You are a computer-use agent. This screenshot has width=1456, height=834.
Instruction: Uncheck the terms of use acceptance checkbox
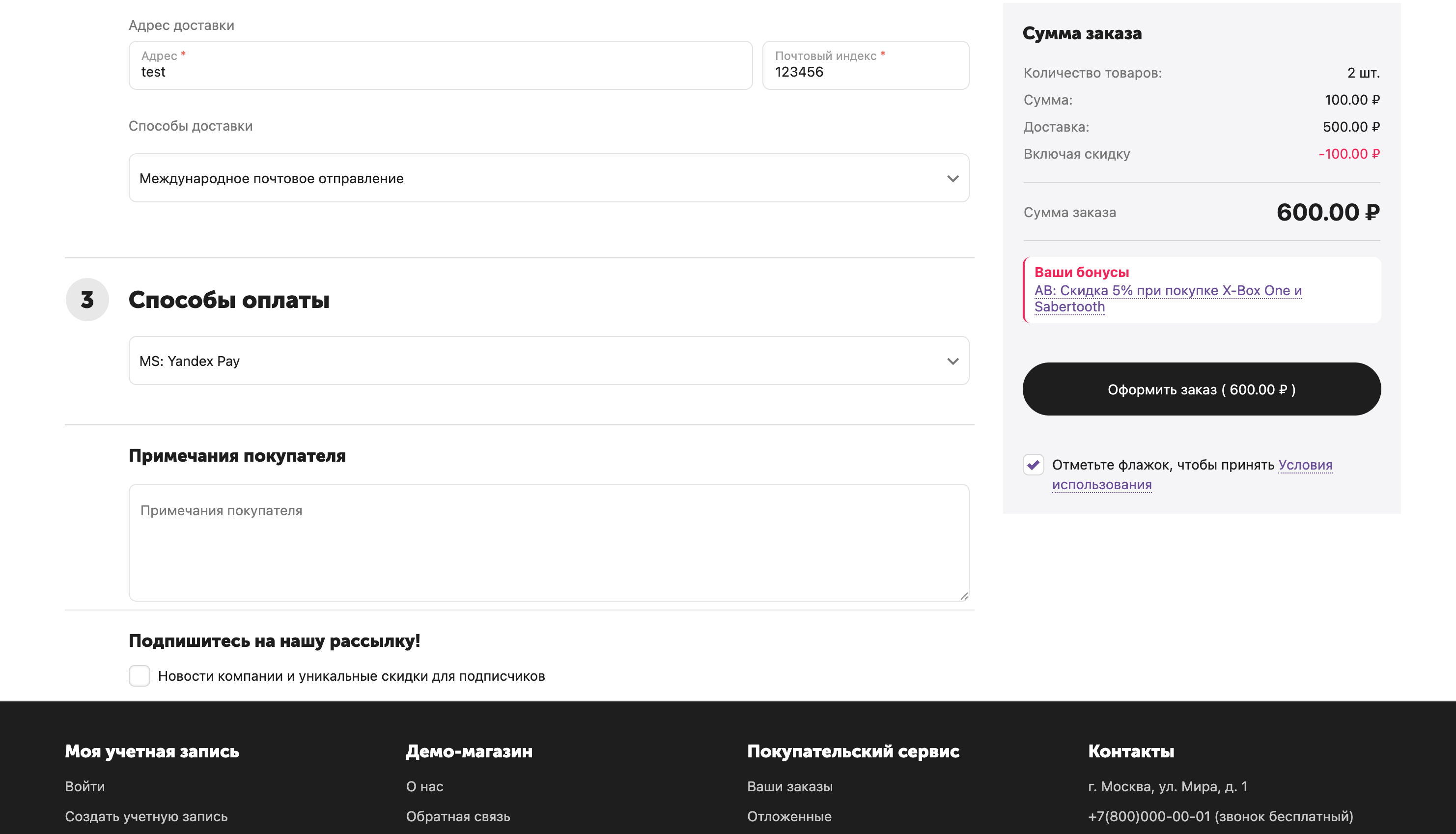click(1033, 465)
